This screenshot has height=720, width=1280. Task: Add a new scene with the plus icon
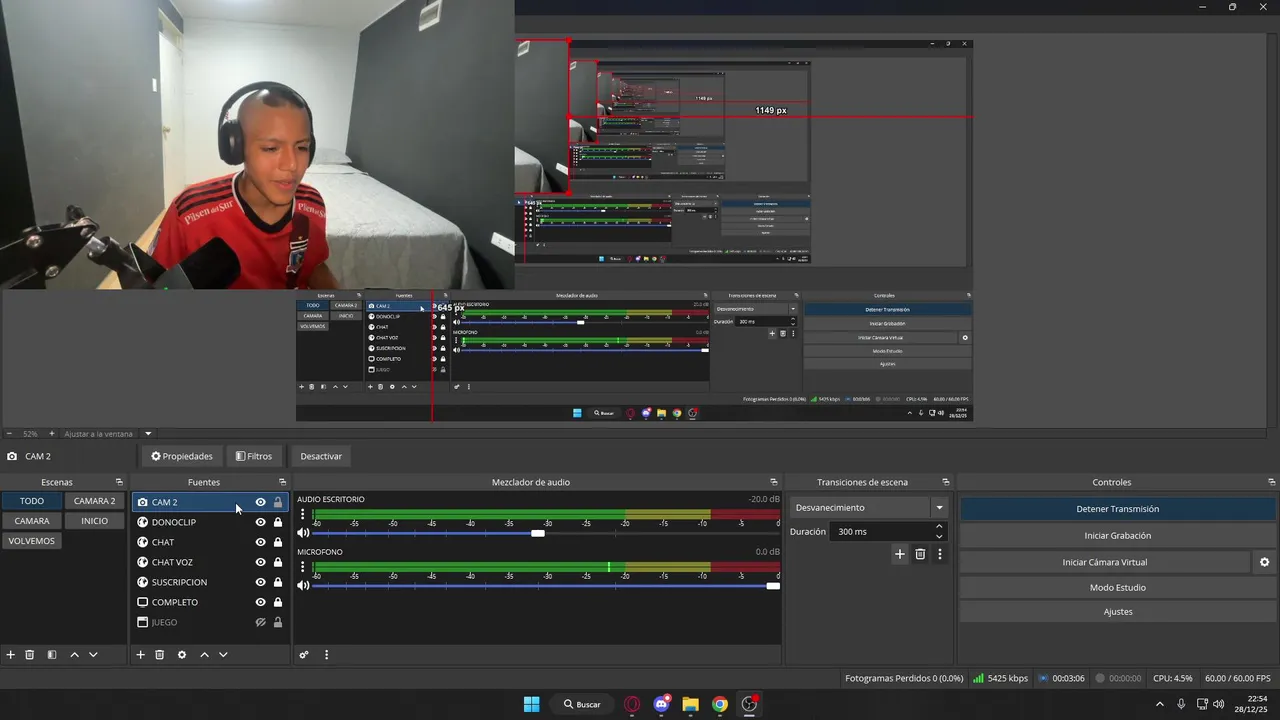pos(11,655)
